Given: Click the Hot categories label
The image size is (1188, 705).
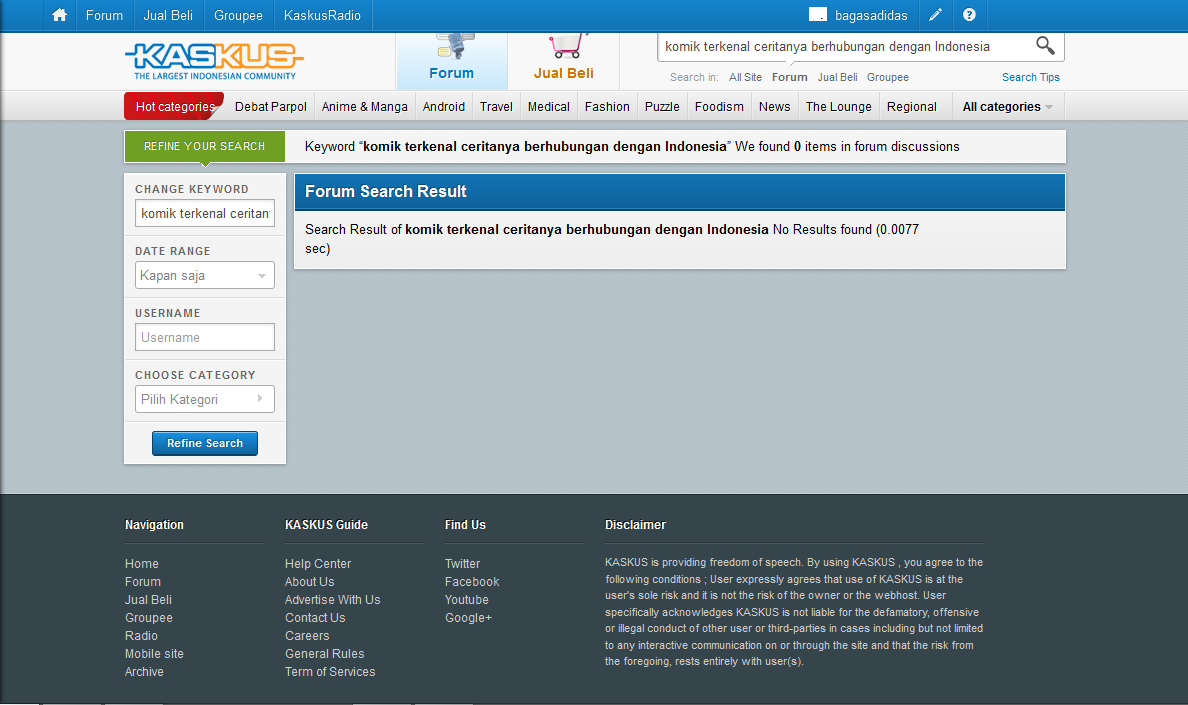Looking at the screenshot, I should tap(174, 107).
